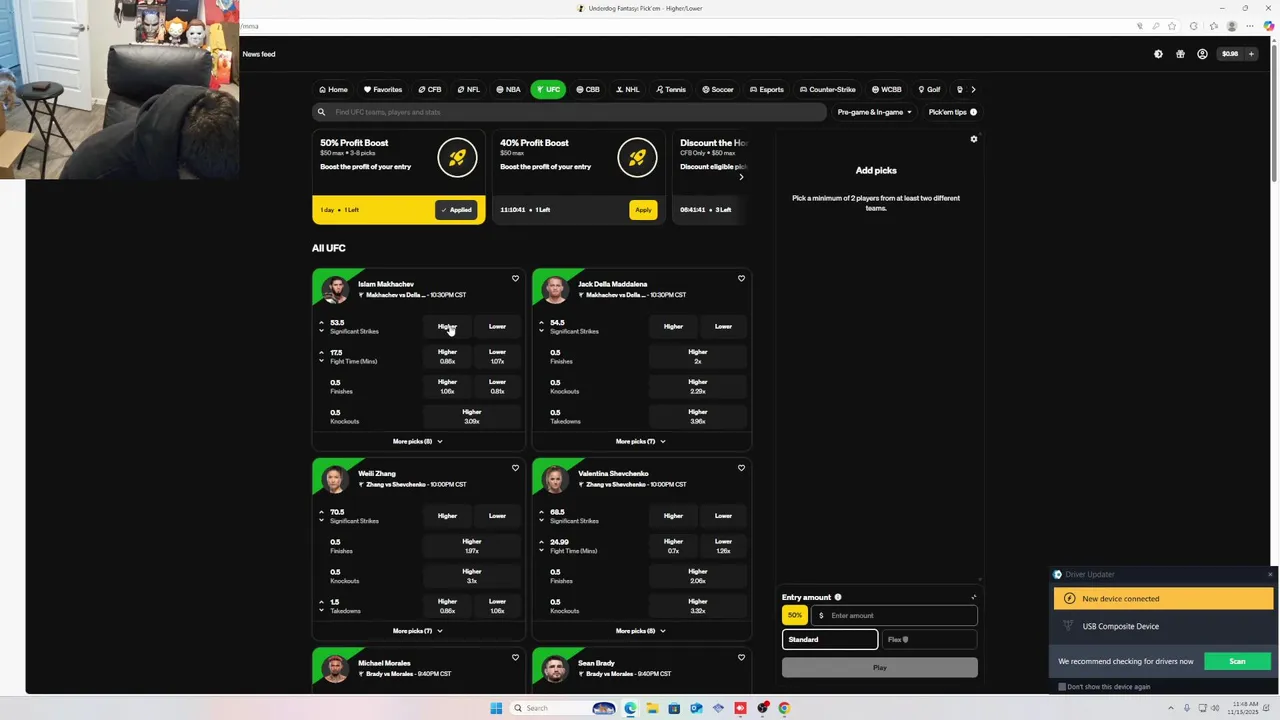1280x720 pixels.
Task: Click Apply on the 40% Profit Boost
Action: tap(643, 210)
